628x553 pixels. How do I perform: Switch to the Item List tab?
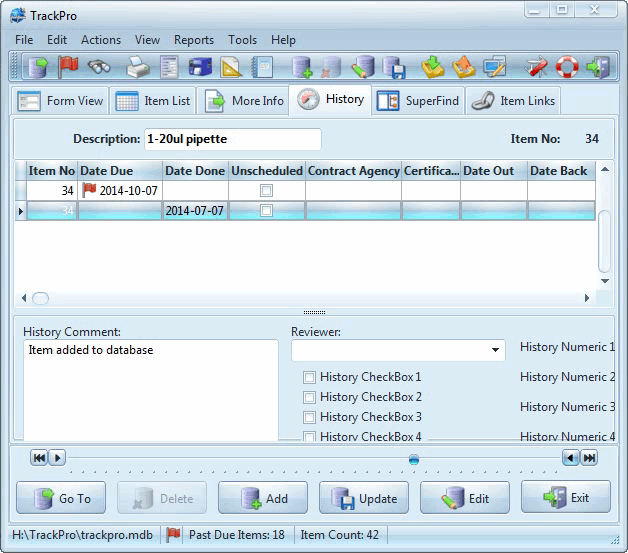[153, 101]
